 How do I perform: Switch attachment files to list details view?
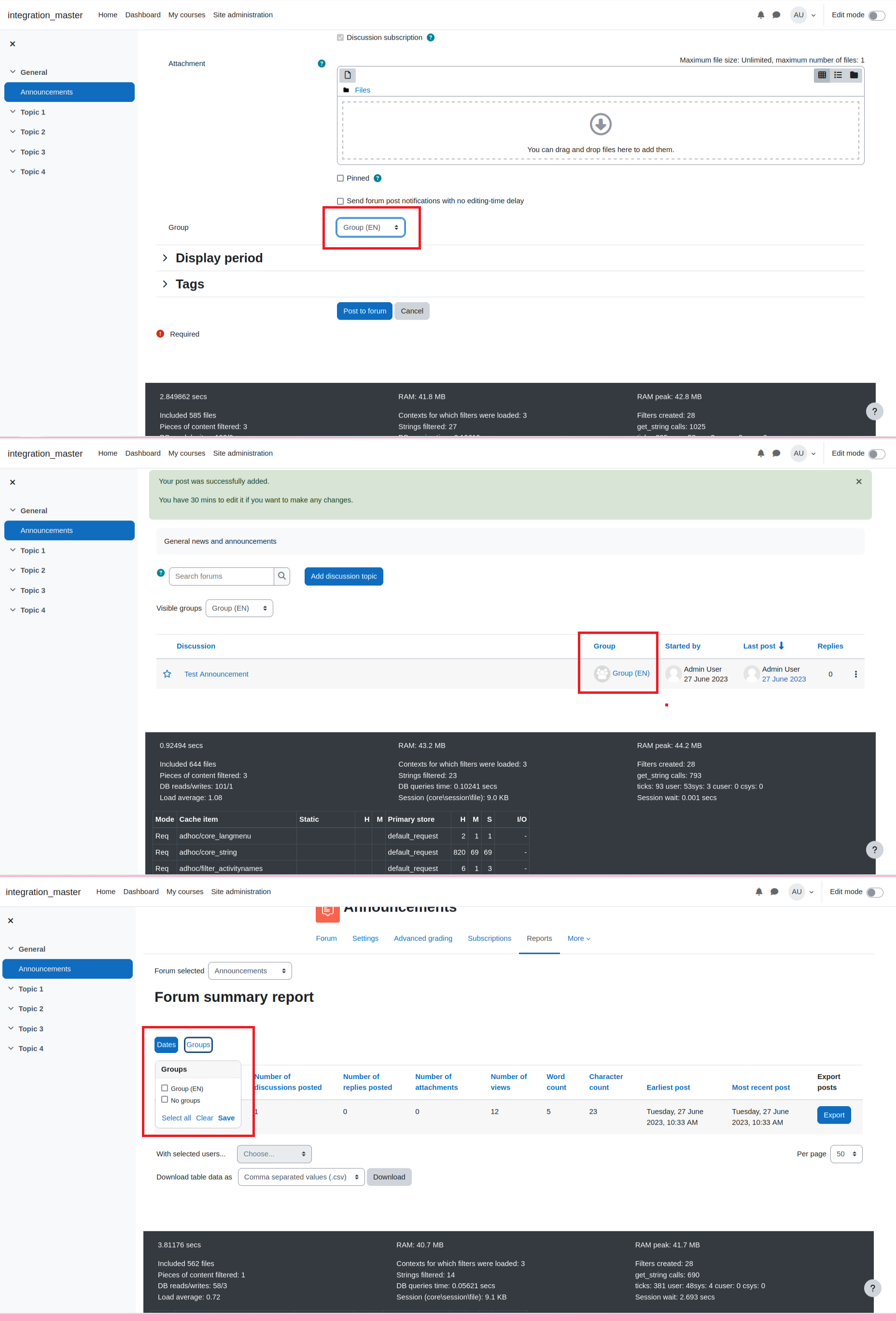[838, 75]
